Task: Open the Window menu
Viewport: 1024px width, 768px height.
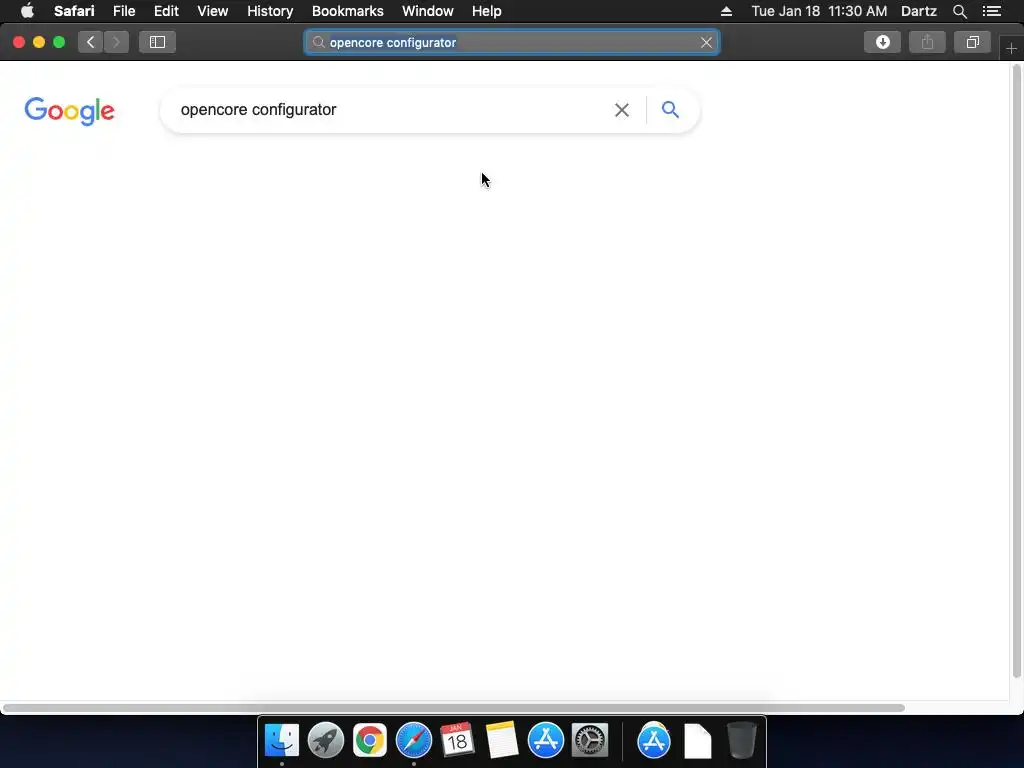Action: click(428, 11)
